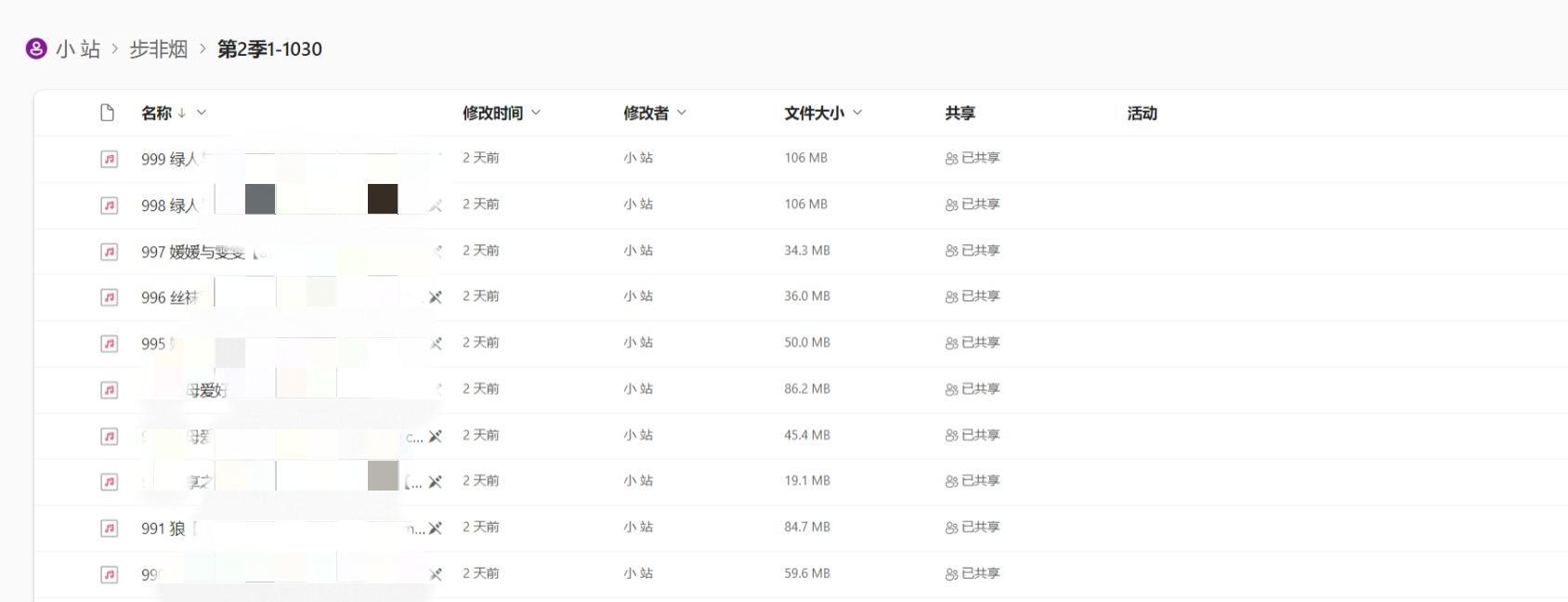Click the 活动 column header

tap(1142, 113)
